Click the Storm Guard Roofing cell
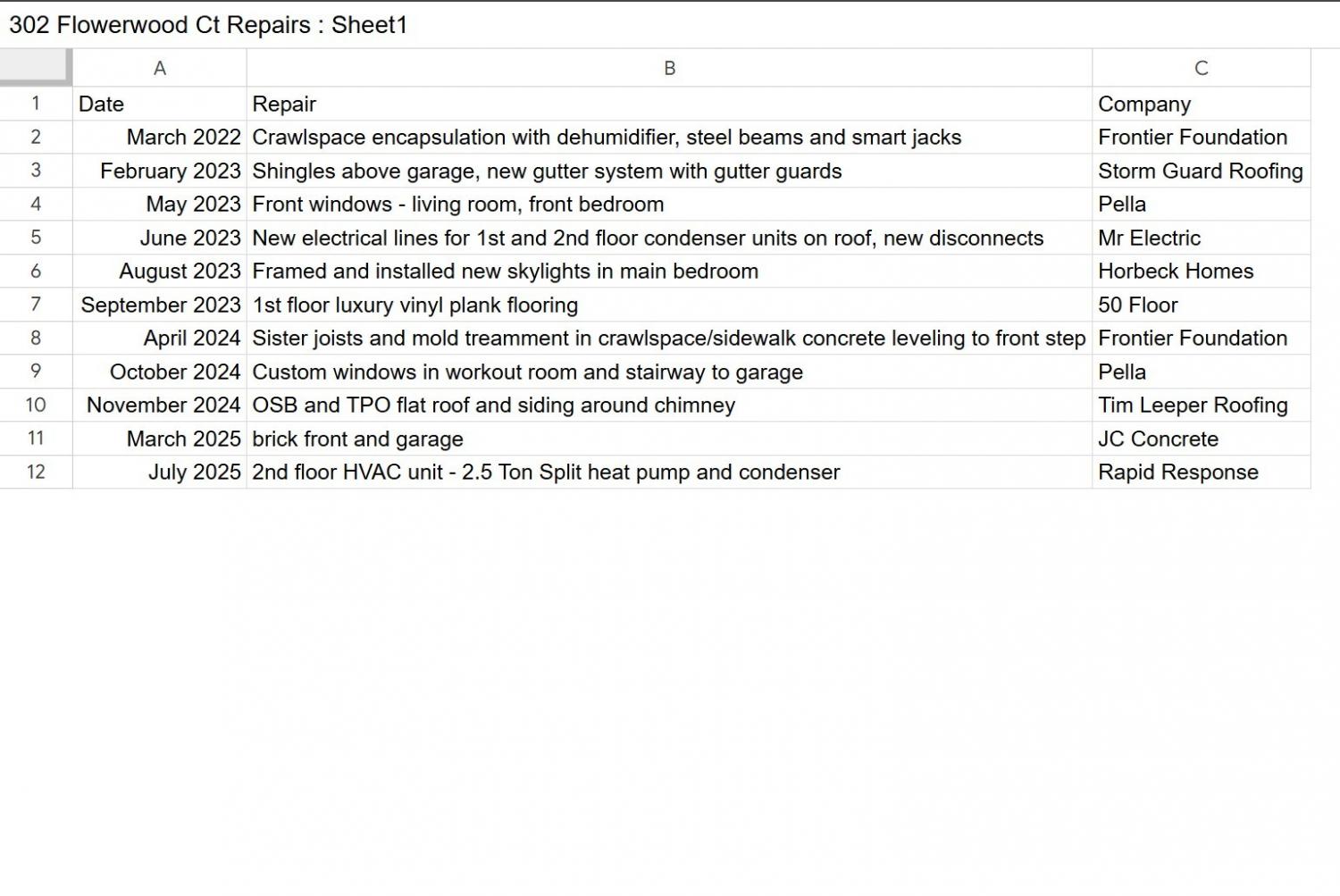 pos(1200,171)
